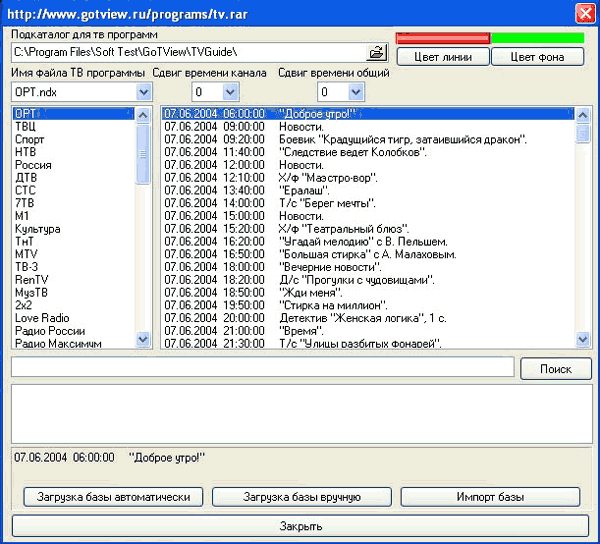Screen dimensions: 600x544
Task: Select the Радио России channel
Action: 73,331
